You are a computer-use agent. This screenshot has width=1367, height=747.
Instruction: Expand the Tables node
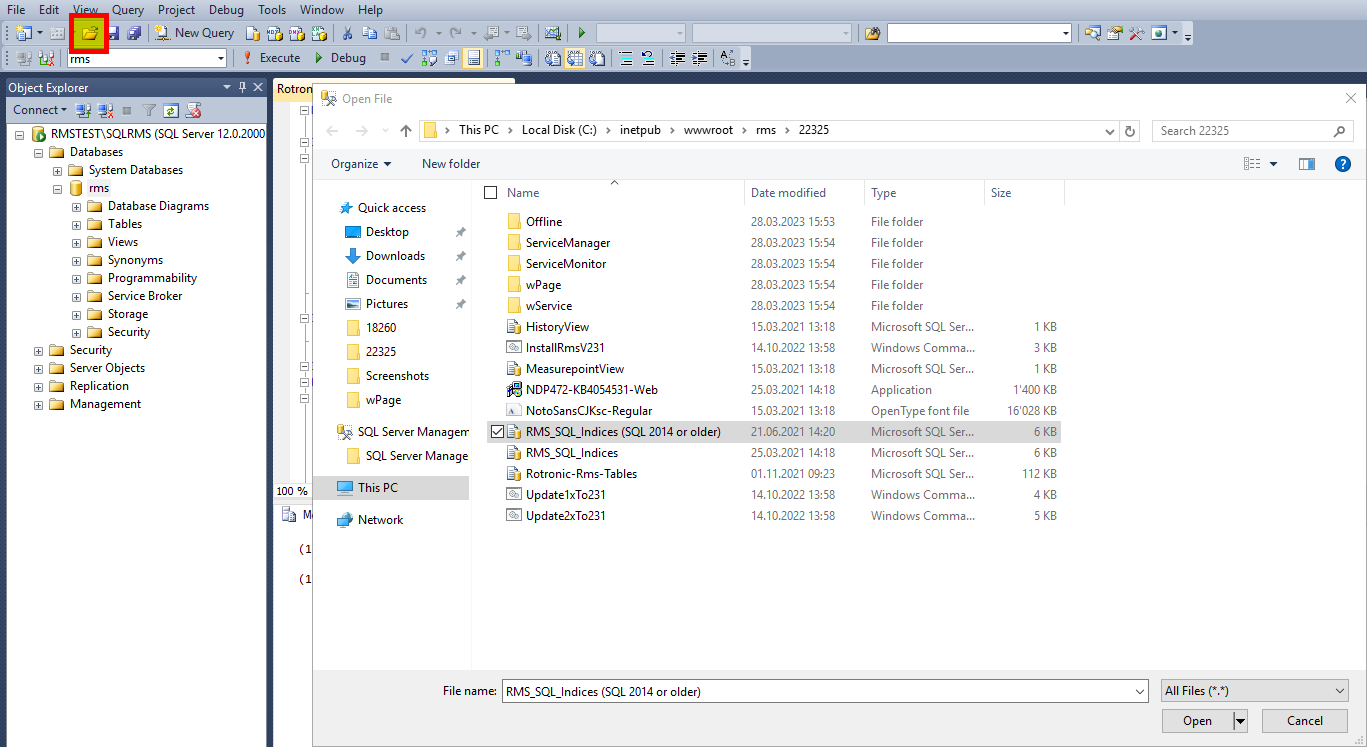[76, 224]
